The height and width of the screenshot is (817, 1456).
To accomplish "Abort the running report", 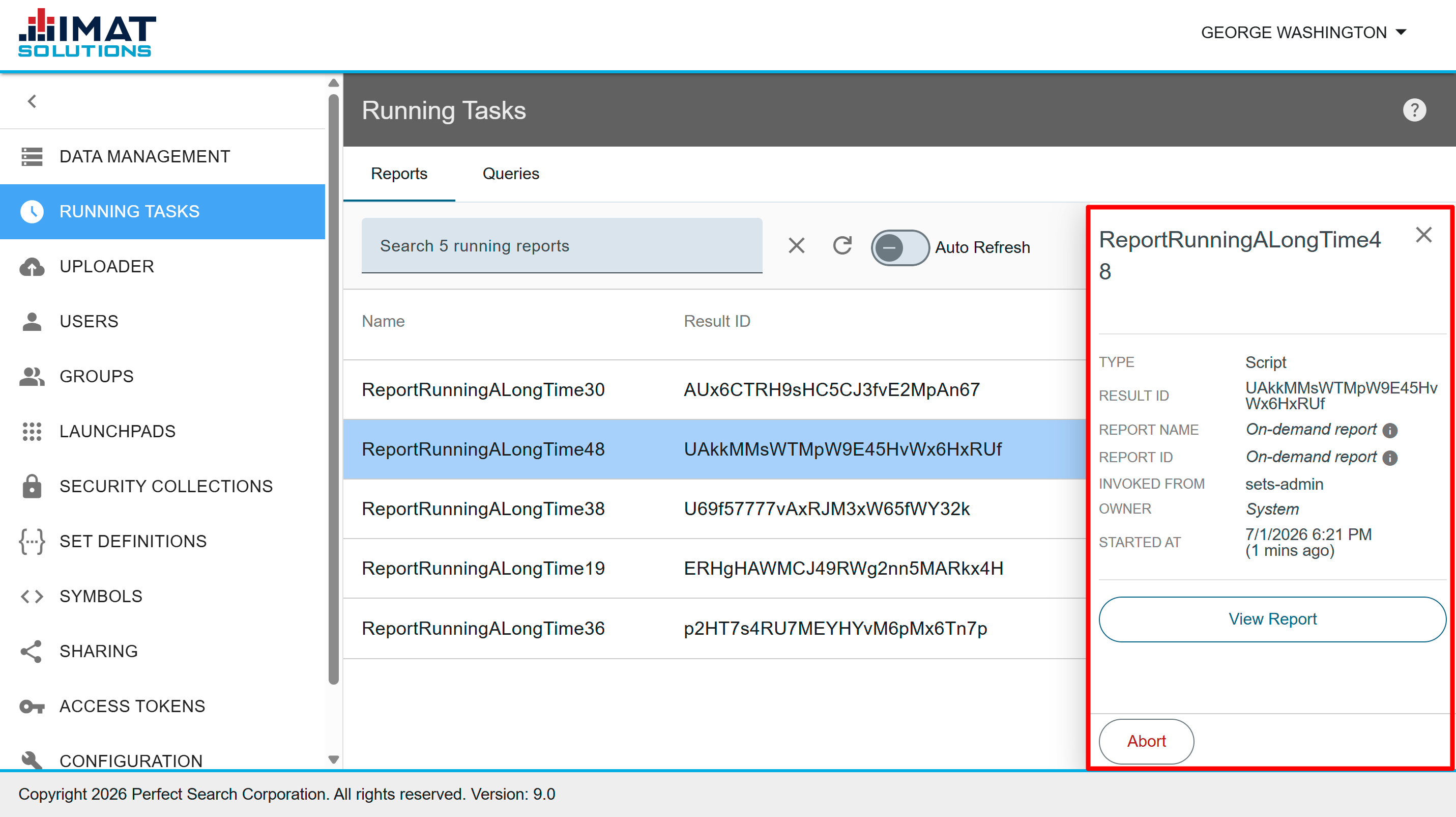I will (x=1146, y=741).
